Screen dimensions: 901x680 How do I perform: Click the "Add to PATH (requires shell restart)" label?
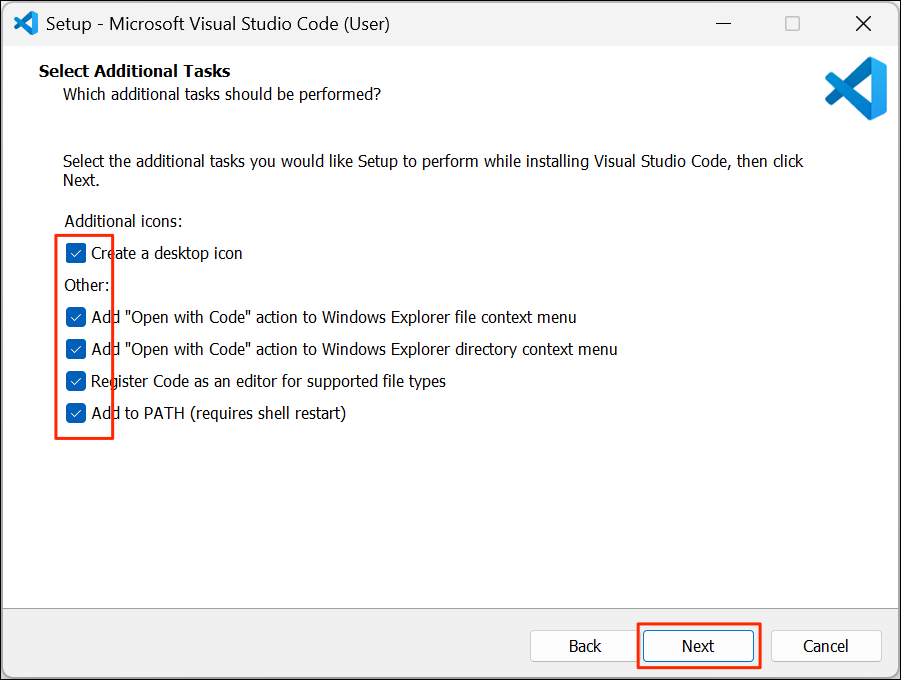coord(218,413)
